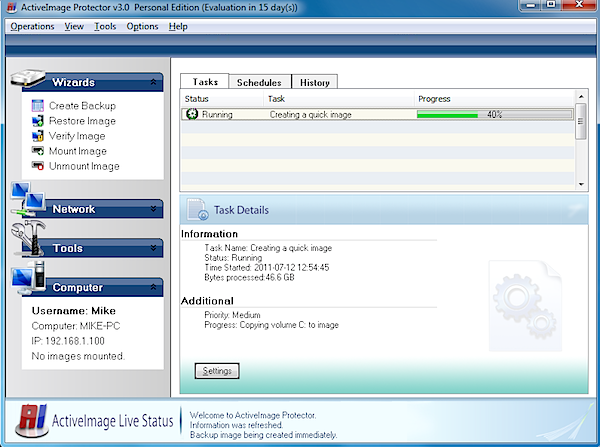Viewport: 600px width, 447px height.
Task: Click 'Task Name: Creating a quick image' line
Action: [268, 248]
